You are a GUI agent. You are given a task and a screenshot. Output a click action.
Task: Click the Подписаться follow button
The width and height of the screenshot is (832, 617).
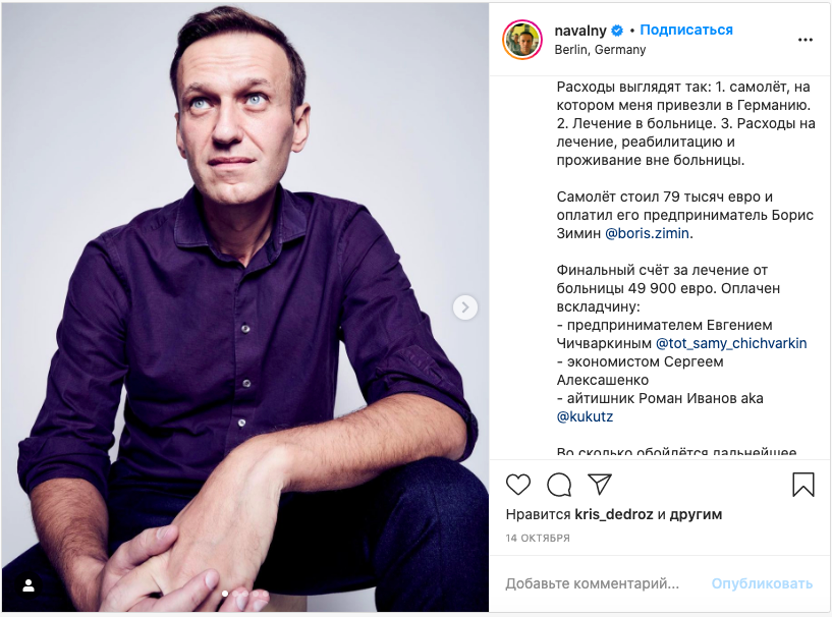(x=686, y=30)
